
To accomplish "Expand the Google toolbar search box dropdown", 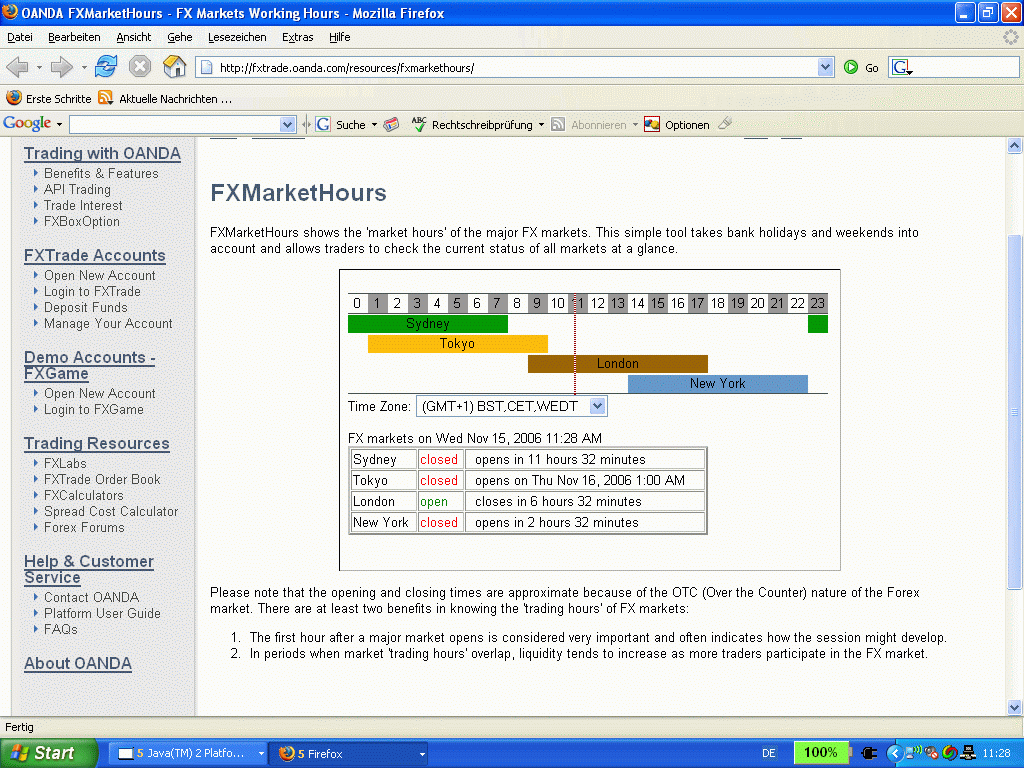I will point(287,125).
